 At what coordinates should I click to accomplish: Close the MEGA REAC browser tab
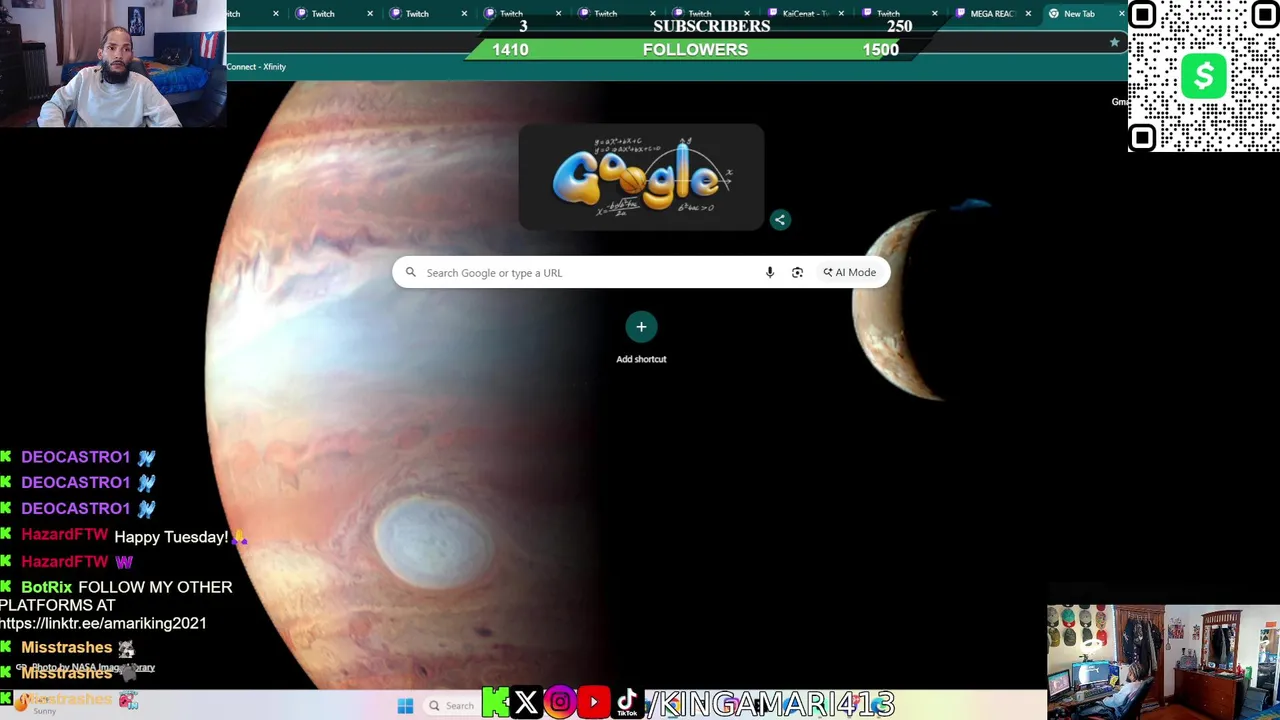1028,14
